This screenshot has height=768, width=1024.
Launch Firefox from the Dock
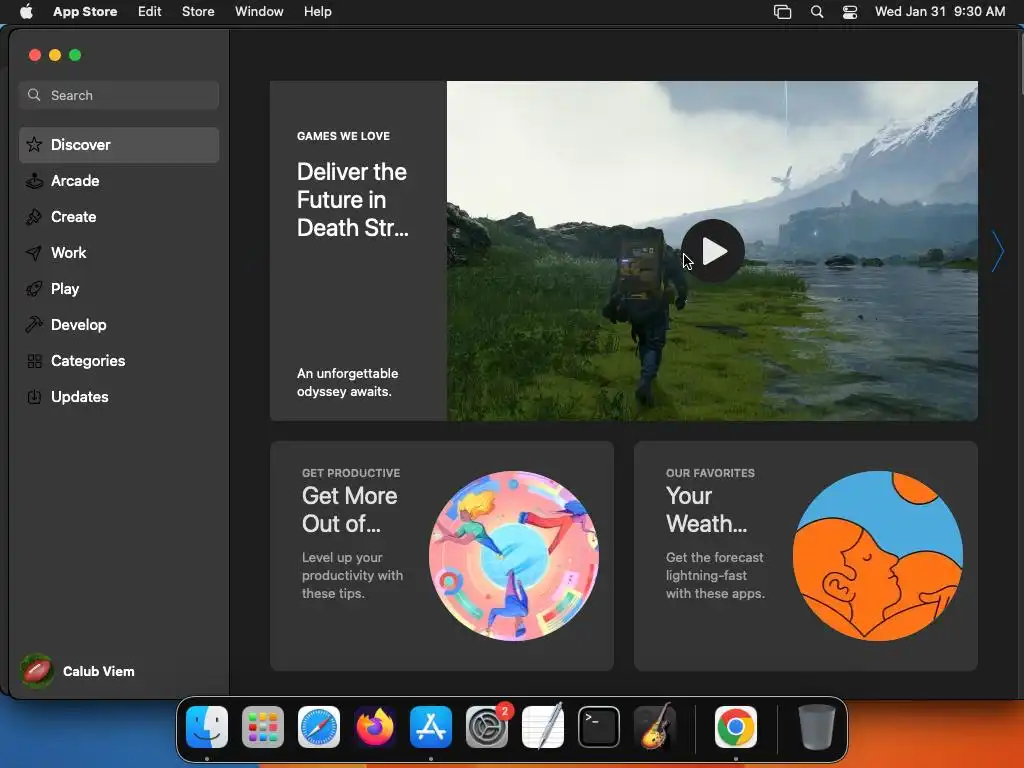pos(375,727)
